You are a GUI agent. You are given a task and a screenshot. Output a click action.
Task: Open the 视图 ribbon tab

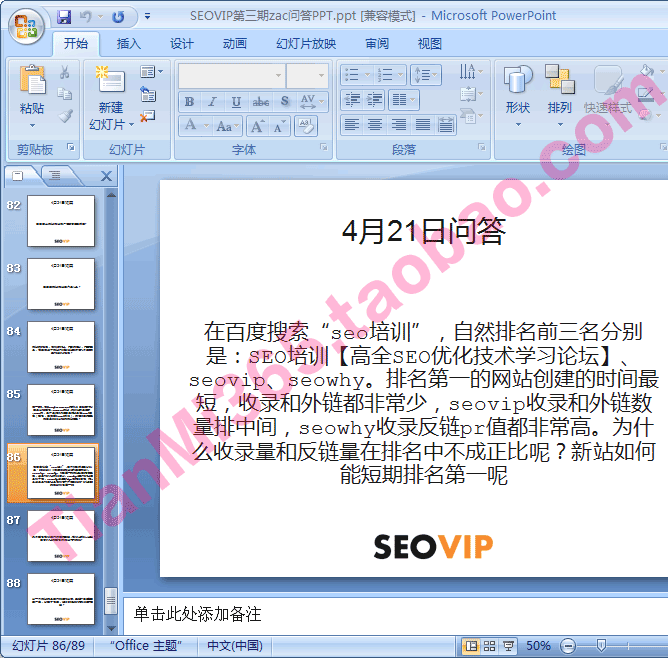point(429,43)
